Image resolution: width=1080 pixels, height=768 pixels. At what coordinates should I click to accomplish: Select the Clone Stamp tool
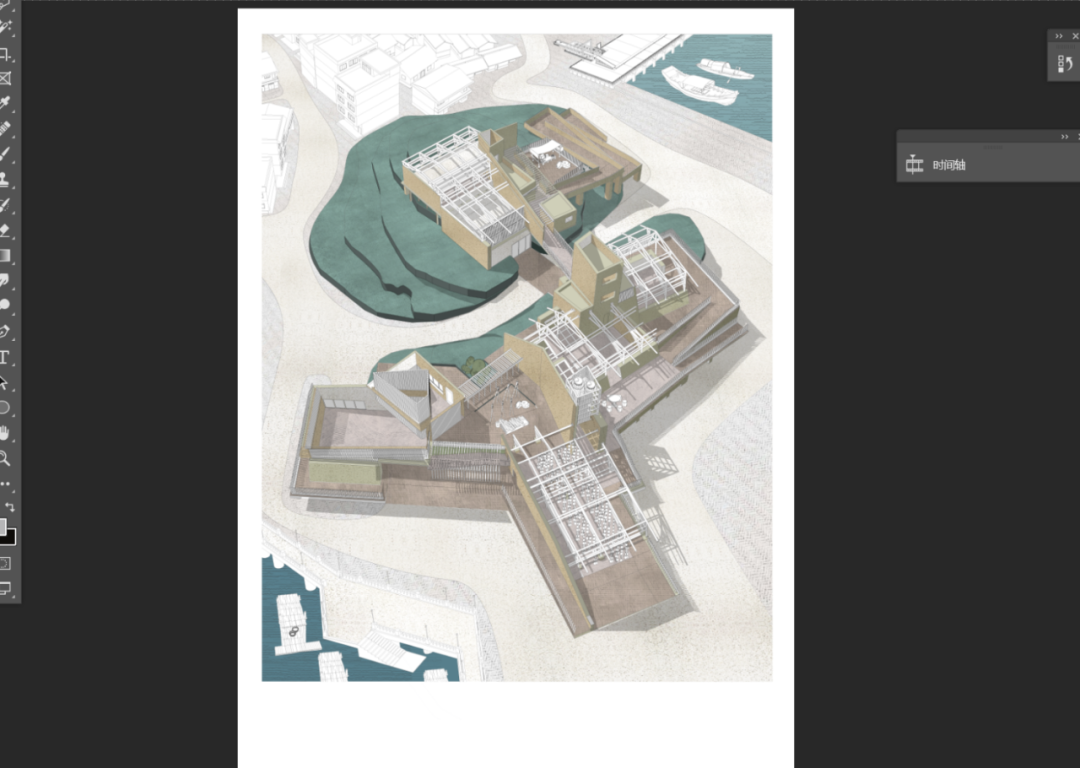(x=5, y=179)
